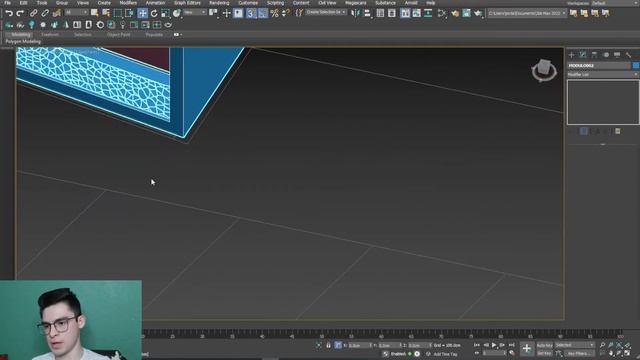Open the Render Setup teapot icon
The height and width of the screenshot is (360, 640).
(x=455, y=13)
